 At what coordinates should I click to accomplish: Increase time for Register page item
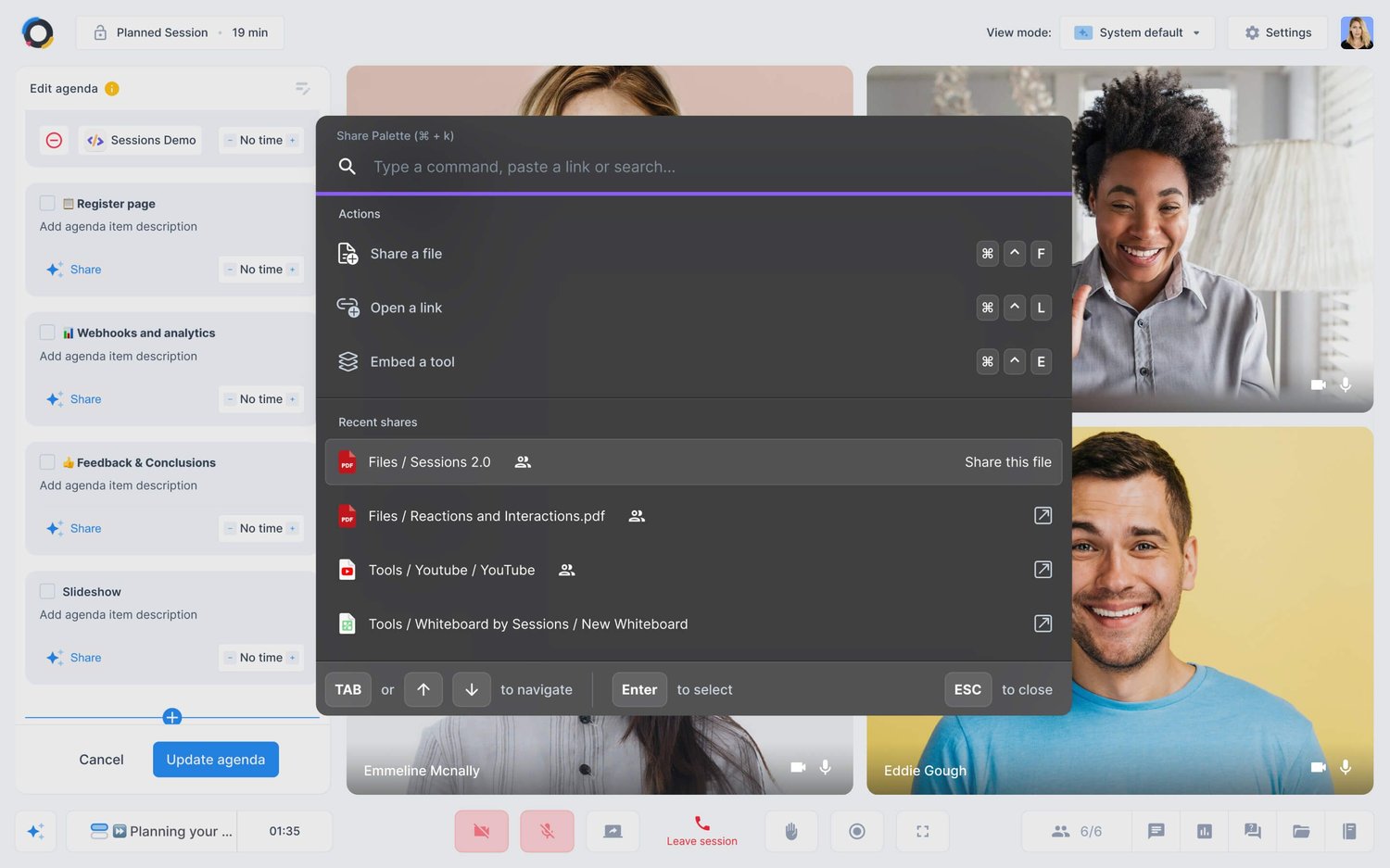[x=293, y=270]
